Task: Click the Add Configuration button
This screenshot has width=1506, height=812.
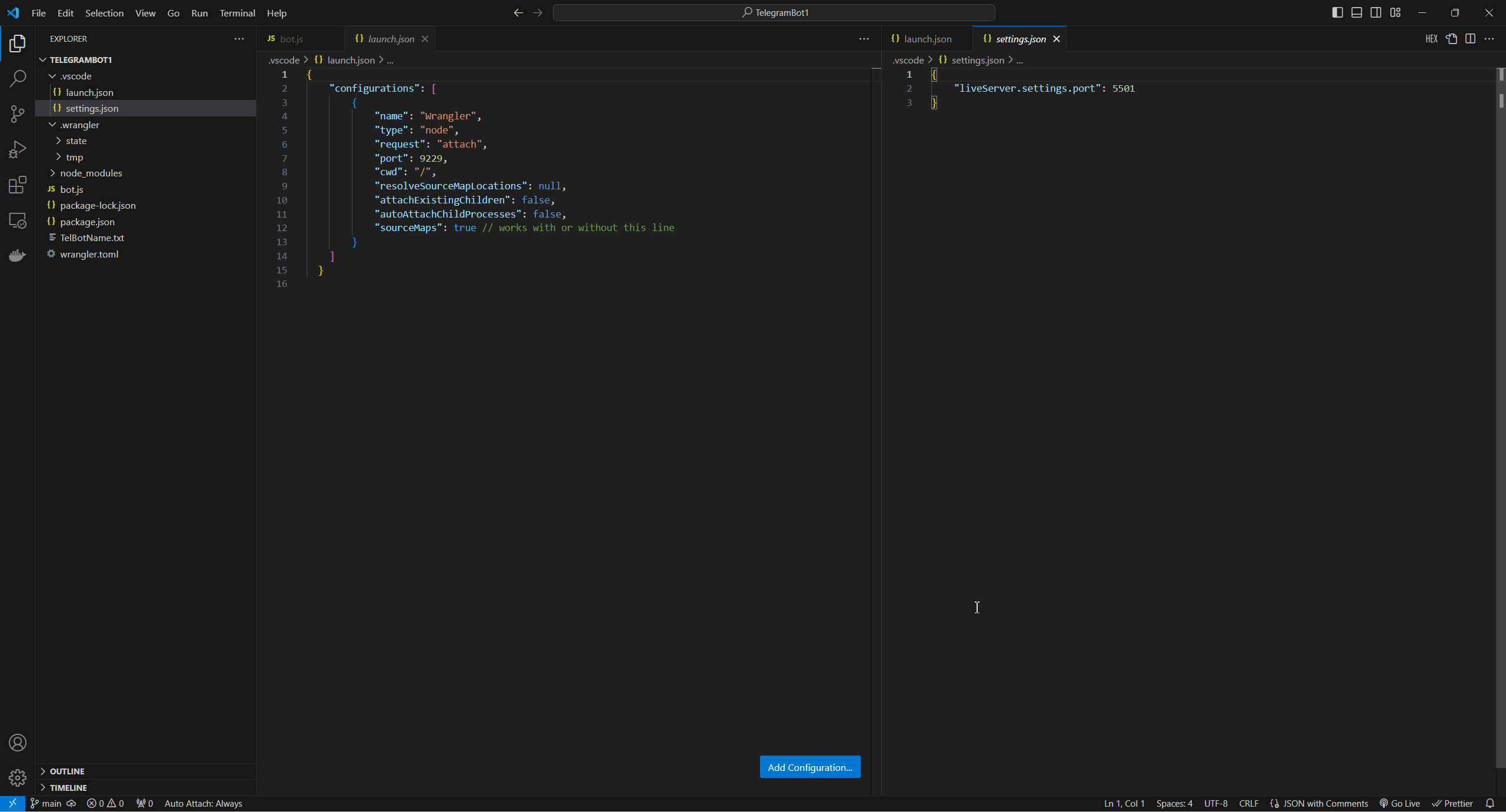Action: tap(809, 767)
